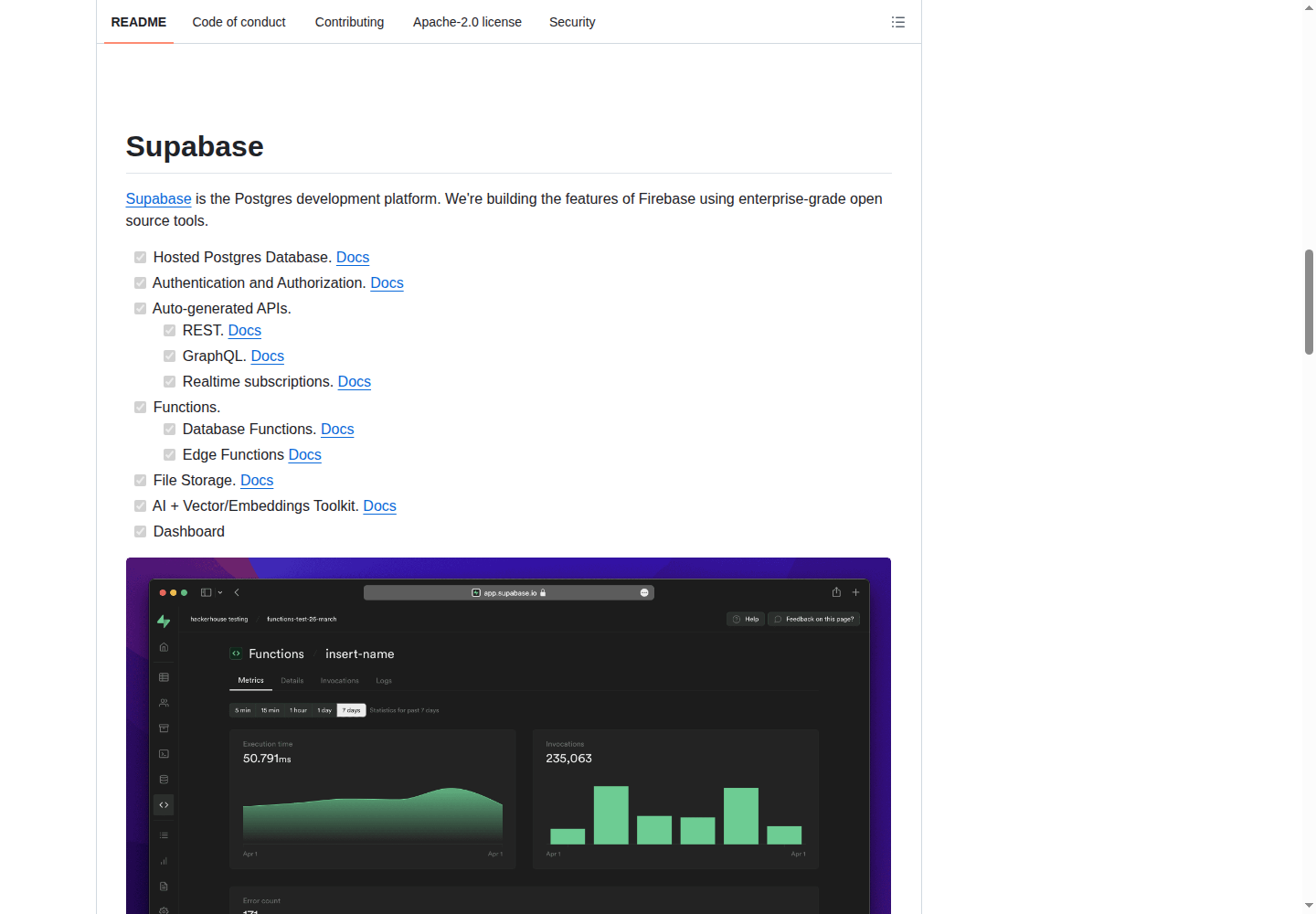Toggle the REST checkbox
This screenshot has height=914, width=1316.
click(170, 331)
